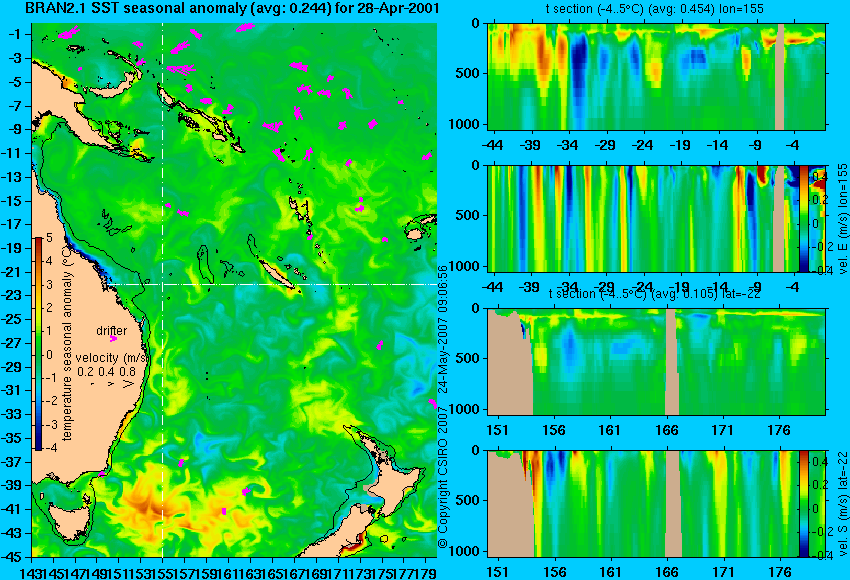Click the '500' depth label on top section
The height and width of the screenshot is (580, 850).
(x=467, y=73)
